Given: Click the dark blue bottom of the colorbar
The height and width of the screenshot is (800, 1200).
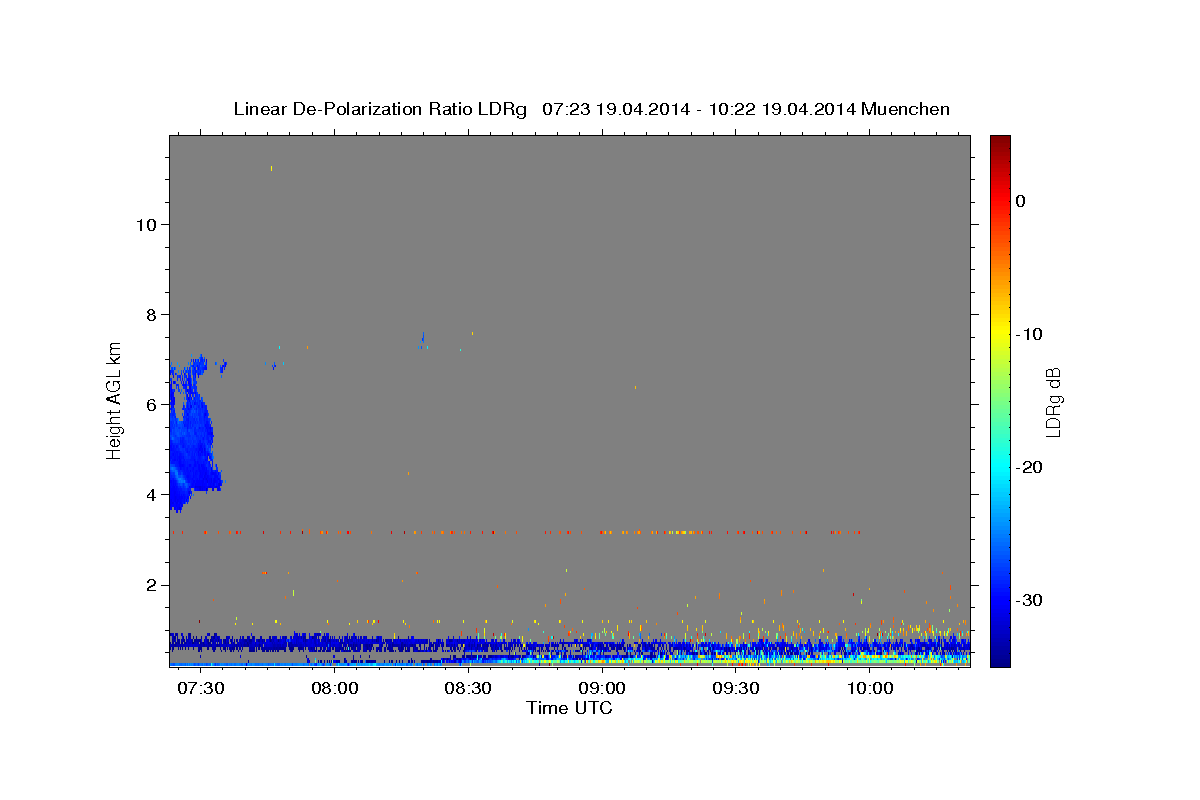Looking at the screenshot, I should (x=1000, y=655).
